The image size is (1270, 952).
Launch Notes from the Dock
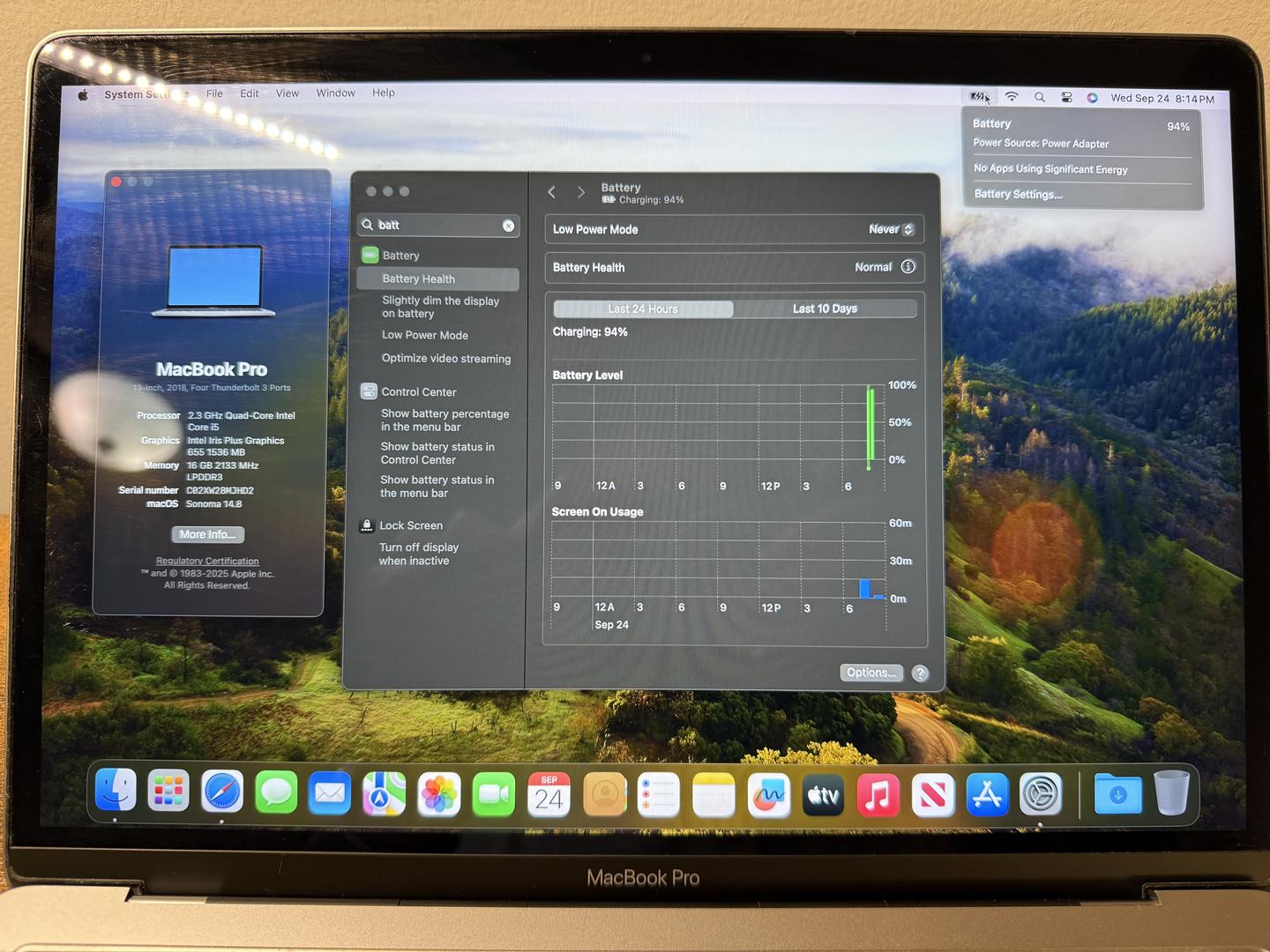[713, 795]
